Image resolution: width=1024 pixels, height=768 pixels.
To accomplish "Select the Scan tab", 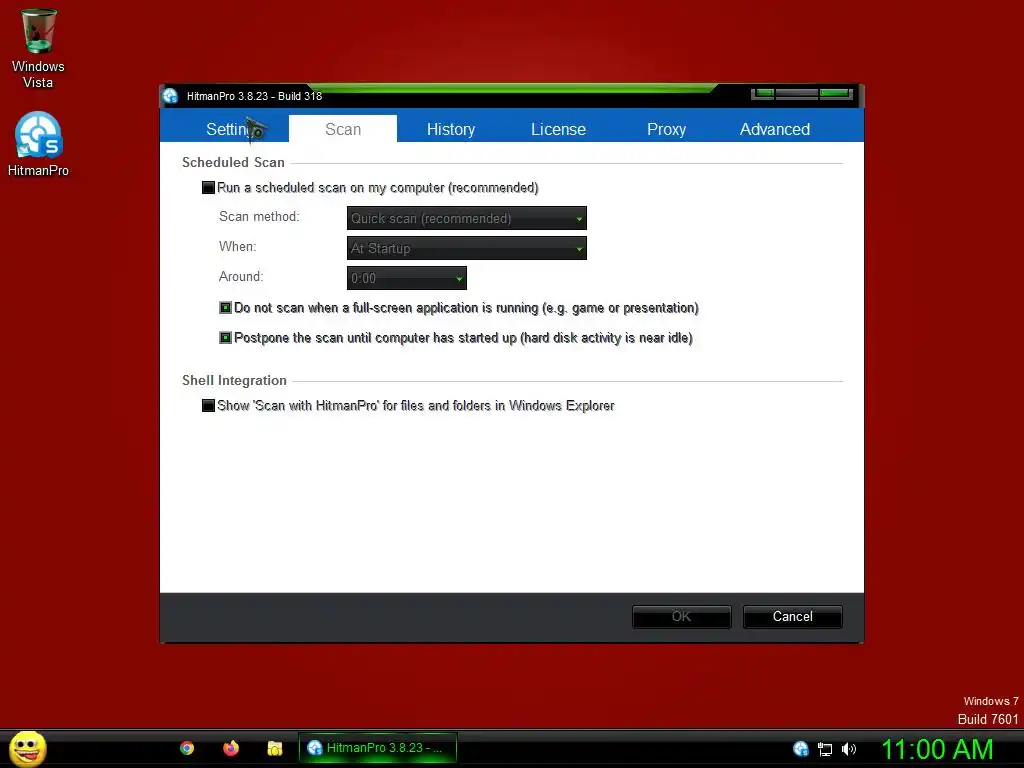I will [343, 129].
